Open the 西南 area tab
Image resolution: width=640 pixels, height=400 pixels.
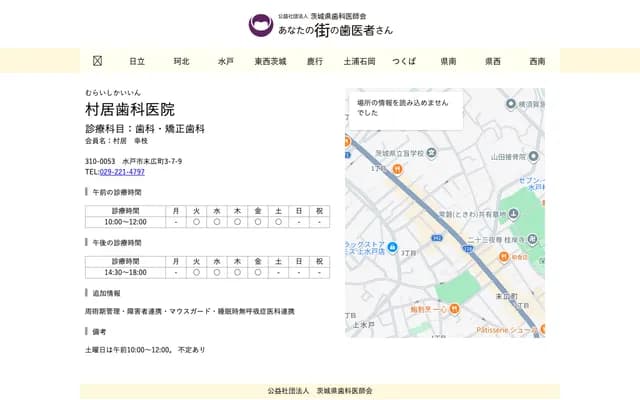click(537, 61)
